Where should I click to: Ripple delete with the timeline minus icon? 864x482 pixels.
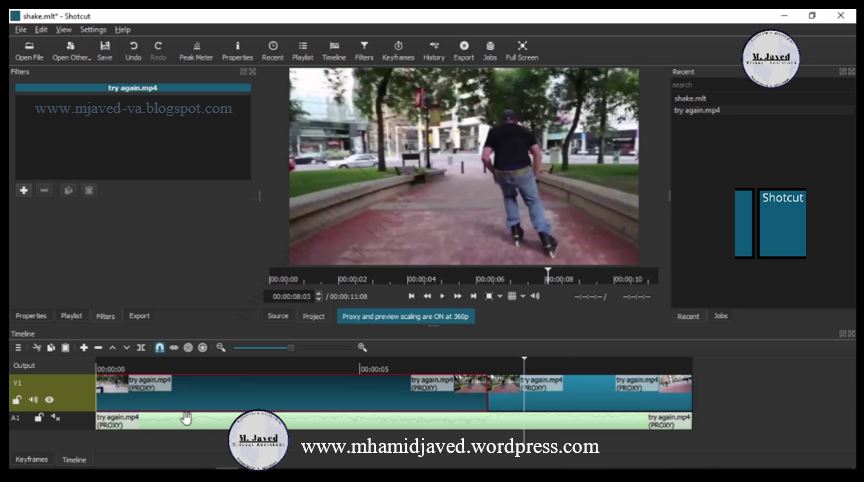pyautogui.click(x=98, y=348)
